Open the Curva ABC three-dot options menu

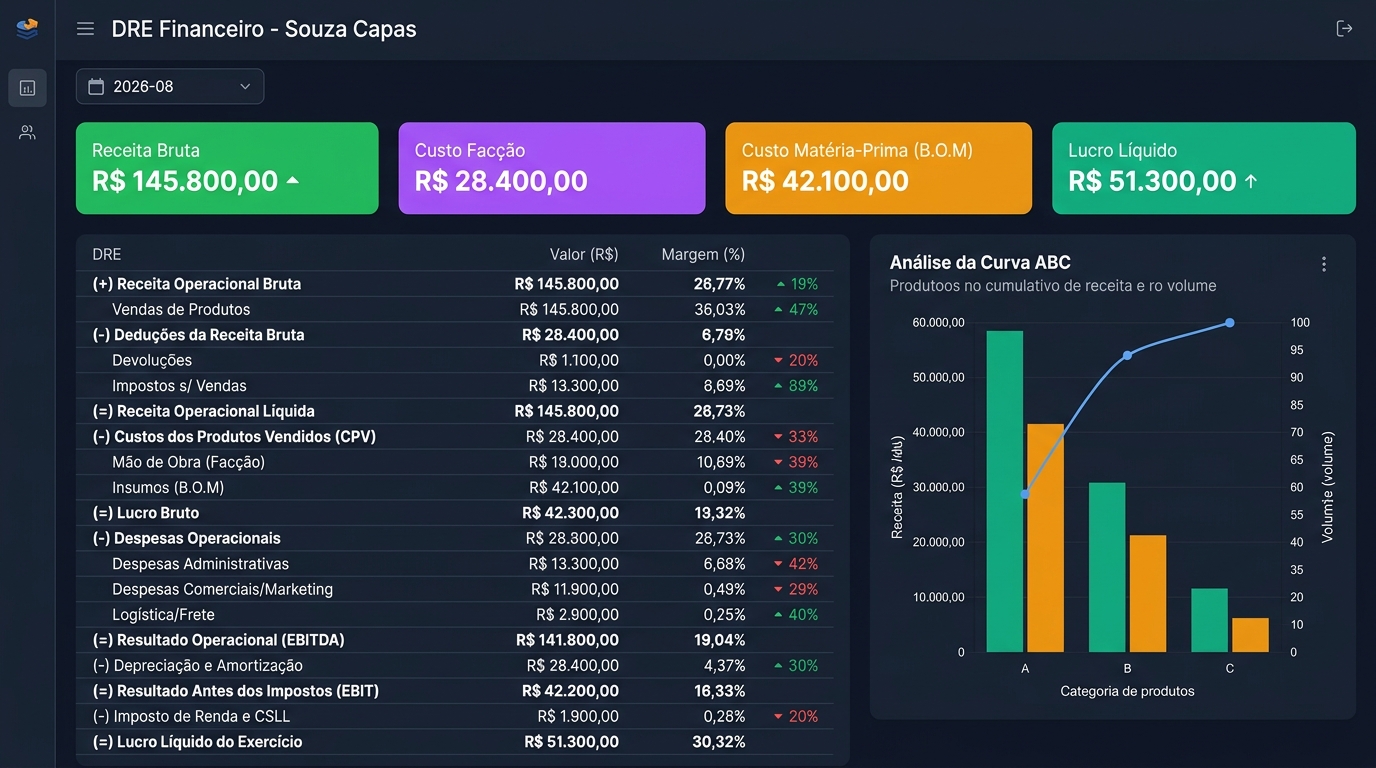pyautogui.click(x=1324, y=264)
